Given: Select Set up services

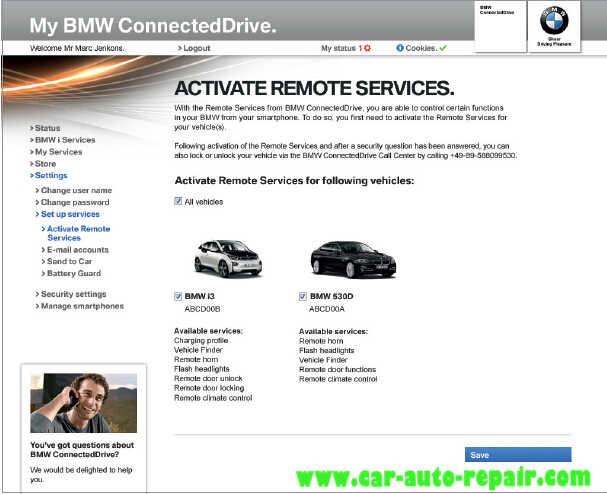Looking at the screenshot, I should coord(67,214).
